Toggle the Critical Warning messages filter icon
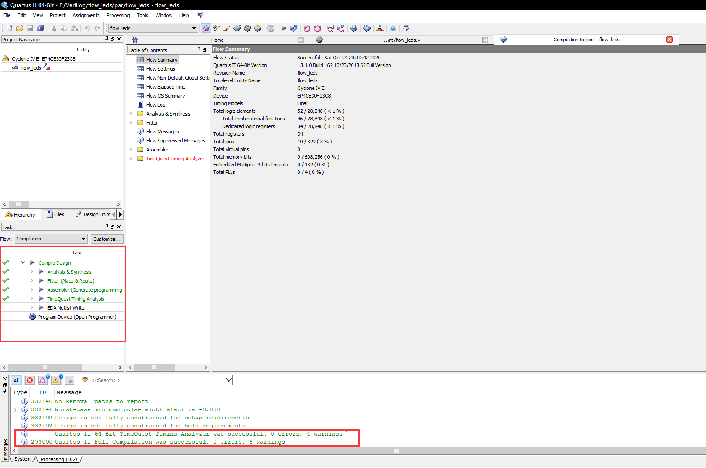 tap(43, 381)
